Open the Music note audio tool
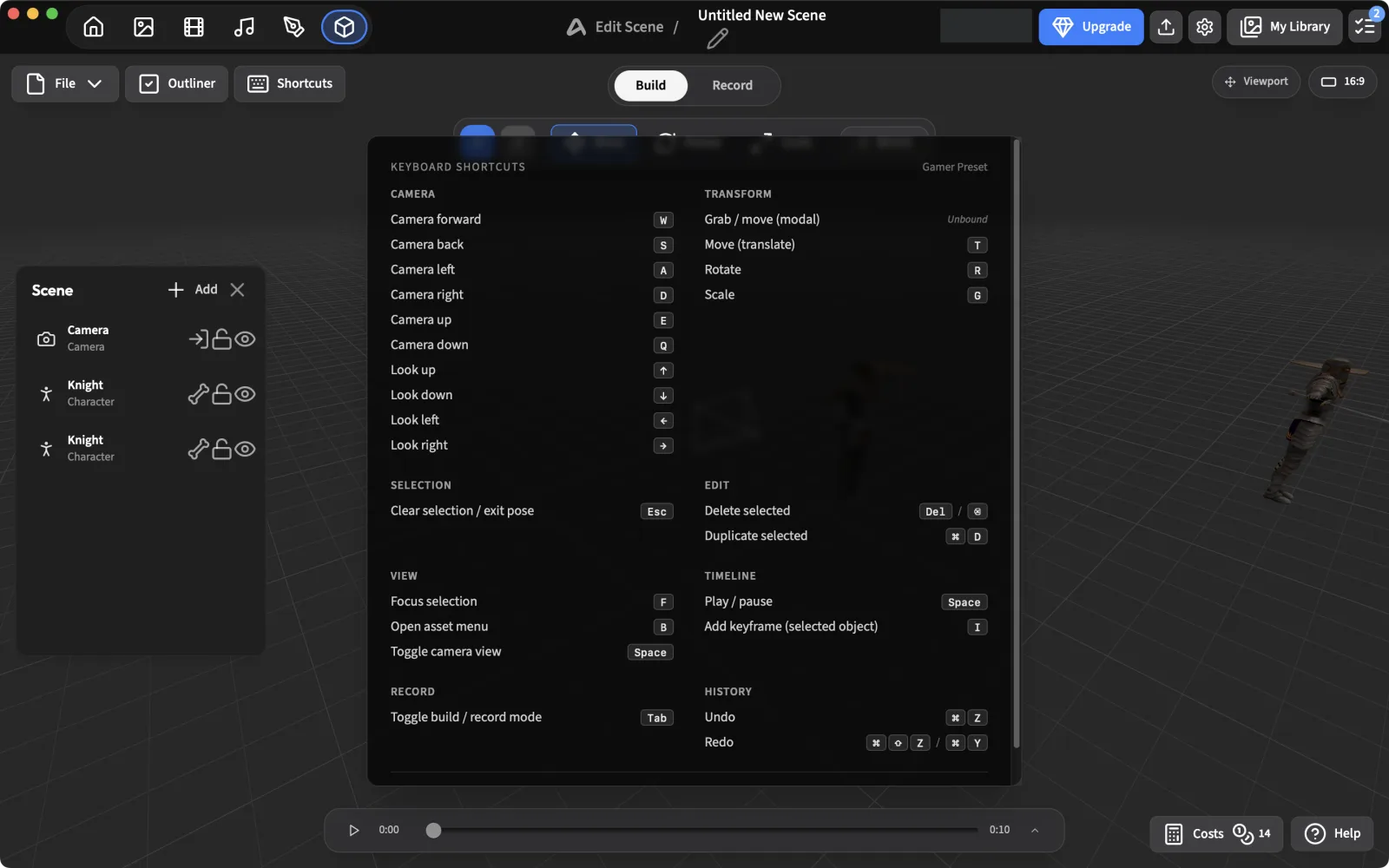This screenshot has width=1389, height=868. [x=244, y=27]
